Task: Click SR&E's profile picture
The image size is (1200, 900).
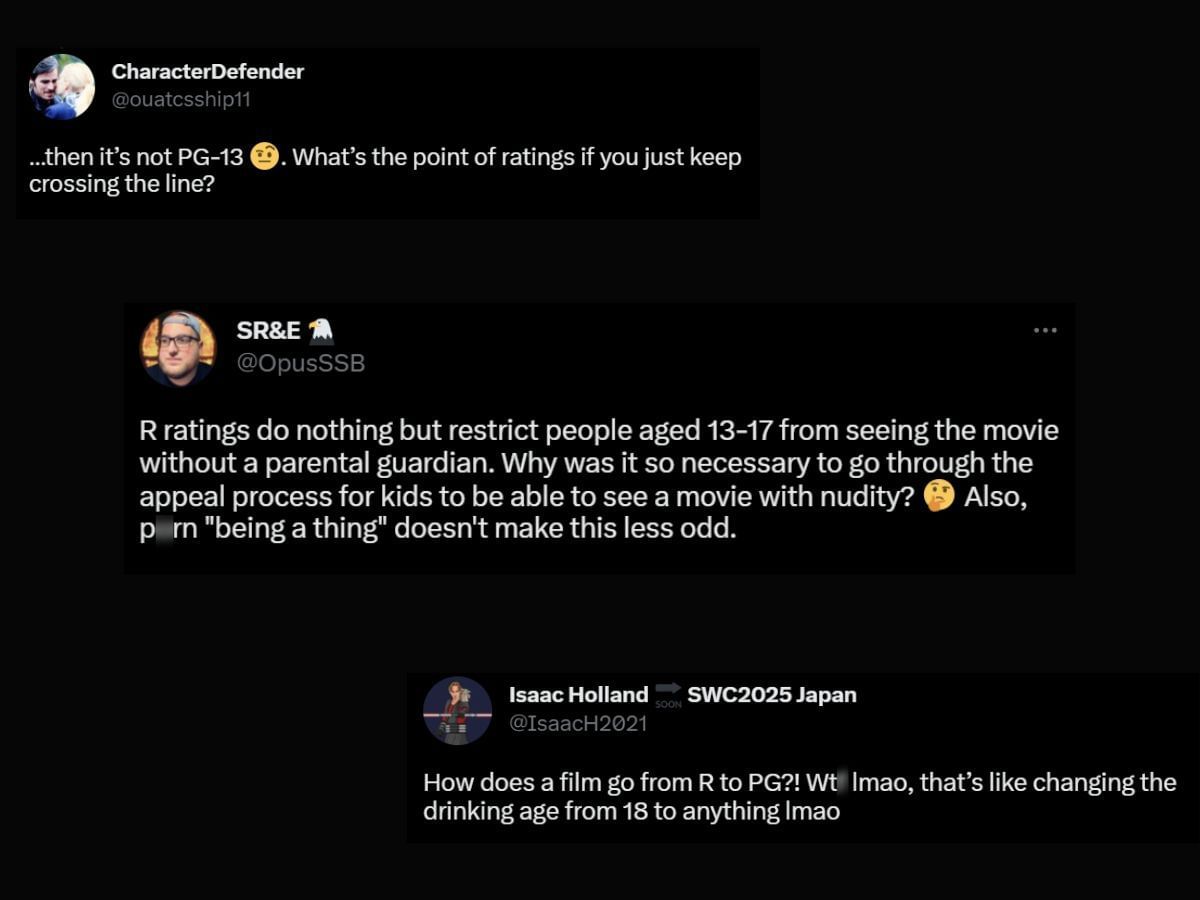Action: [178, 348]
